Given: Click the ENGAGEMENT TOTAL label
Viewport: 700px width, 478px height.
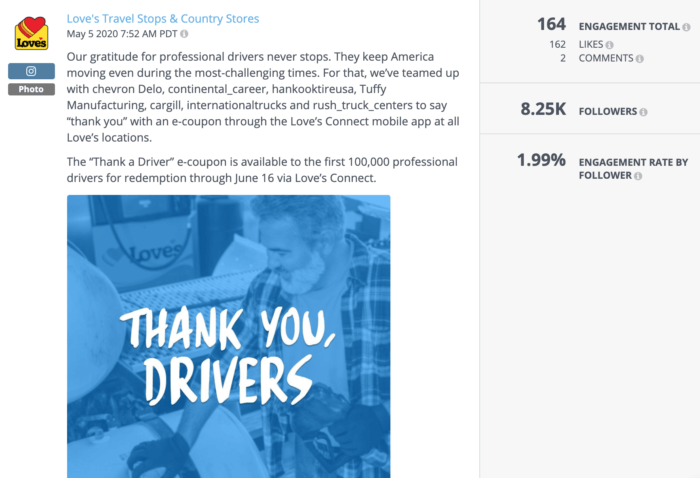Looking at the screenshot, I should (629, 26).
